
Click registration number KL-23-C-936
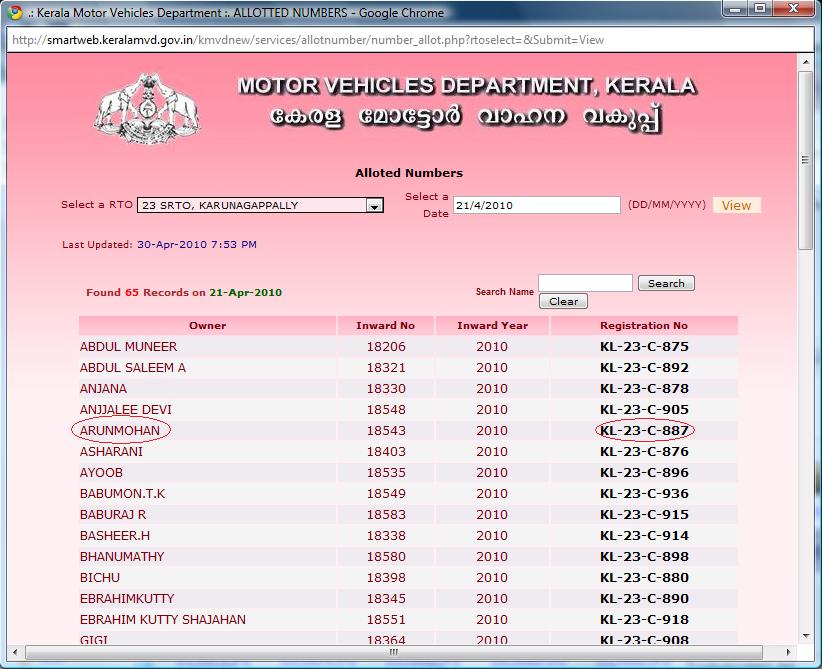tap(644, 493)
